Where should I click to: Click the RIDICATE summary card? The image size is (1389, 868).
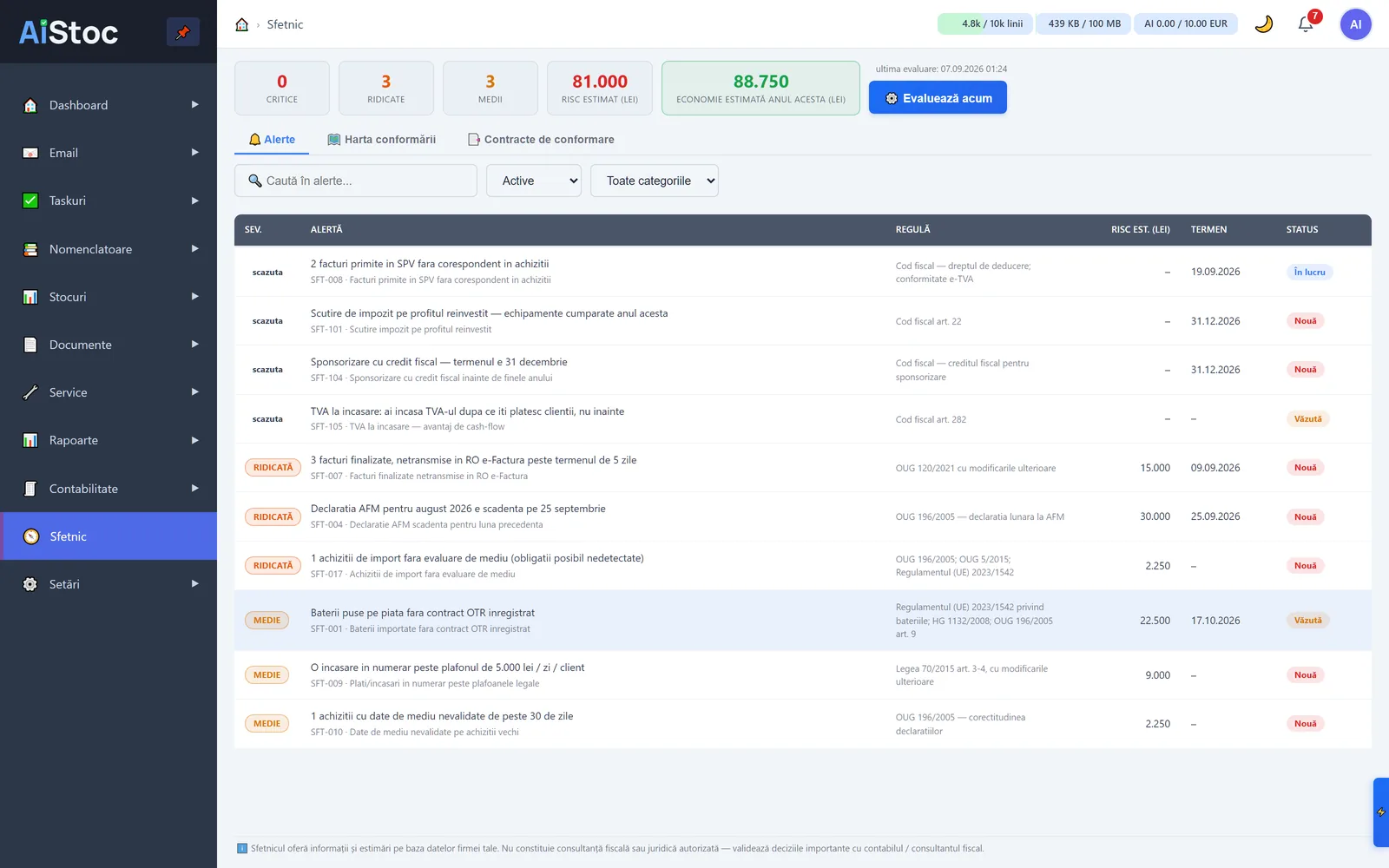[386, 89]
